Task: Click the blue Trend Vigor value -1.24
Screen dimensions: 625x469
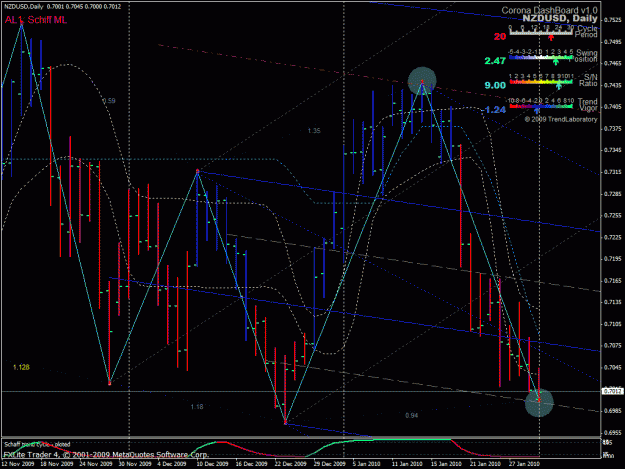Action: pyautogui.click(x=493, y=110)
